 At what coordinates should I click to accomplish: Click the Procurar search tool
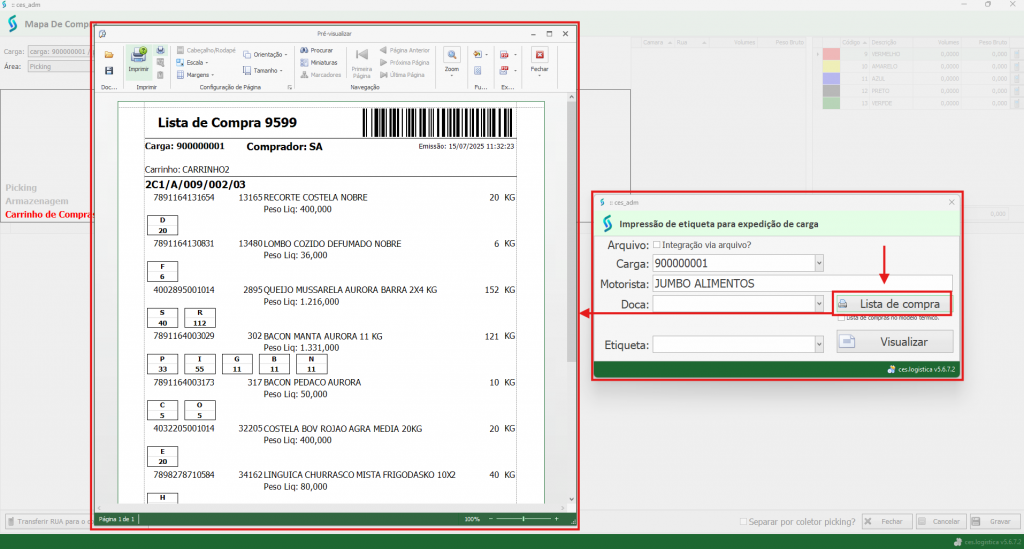tap(317, 50)
